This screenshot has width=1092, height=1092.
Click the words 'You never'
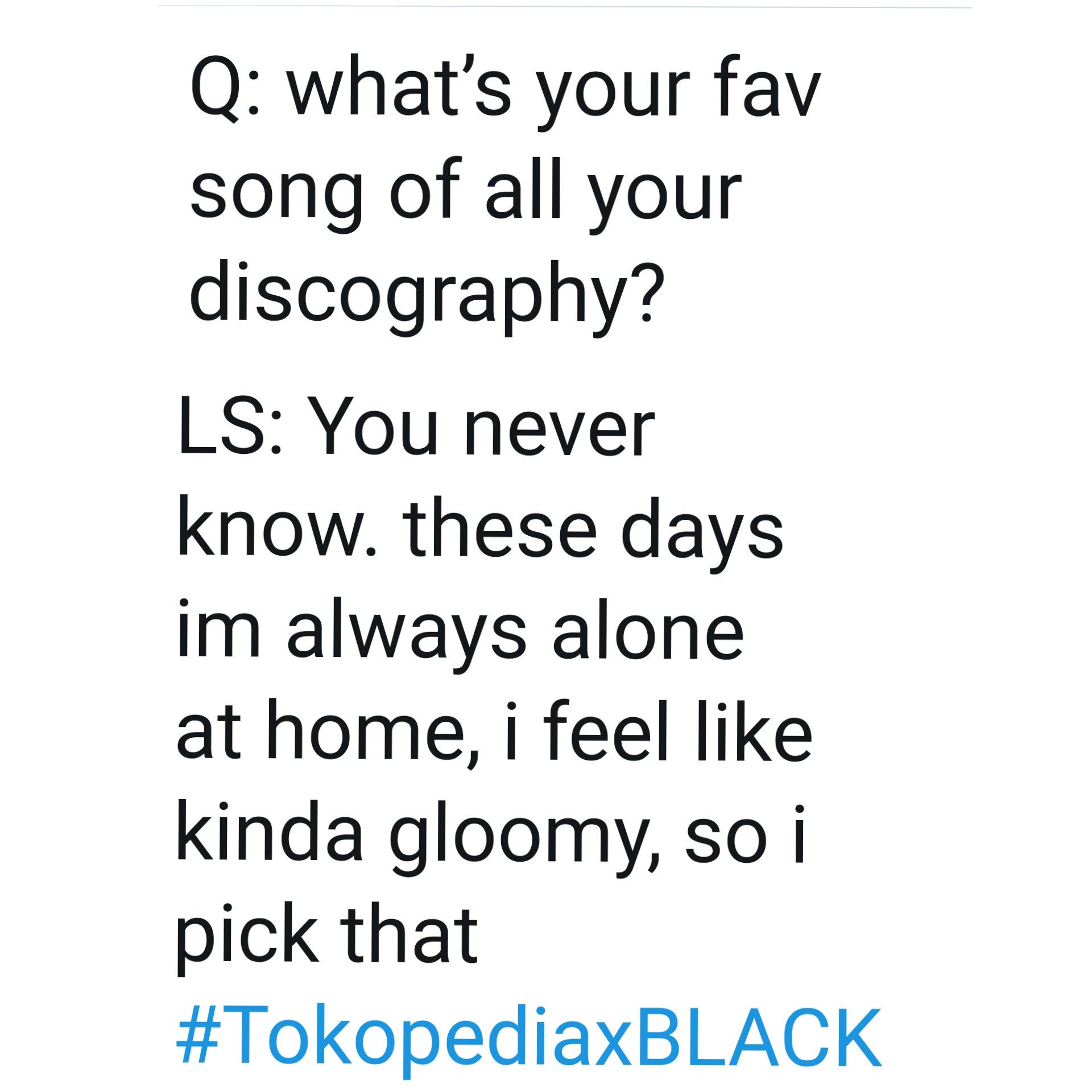coord(482,431)
